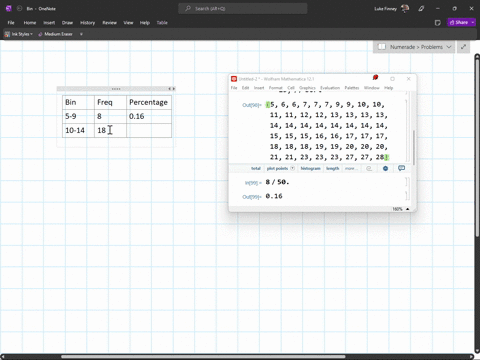Open the plot points dropdown arrow
The height and width of the screenshot is (360, 480).
(292, 168)
